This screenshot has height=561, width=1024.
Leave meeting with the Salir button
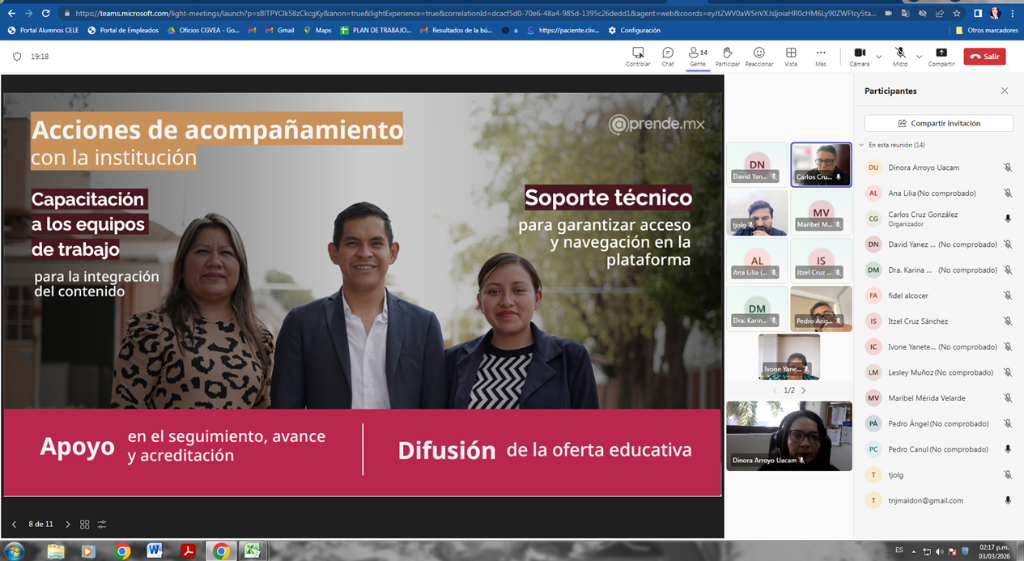click(985, 56)
